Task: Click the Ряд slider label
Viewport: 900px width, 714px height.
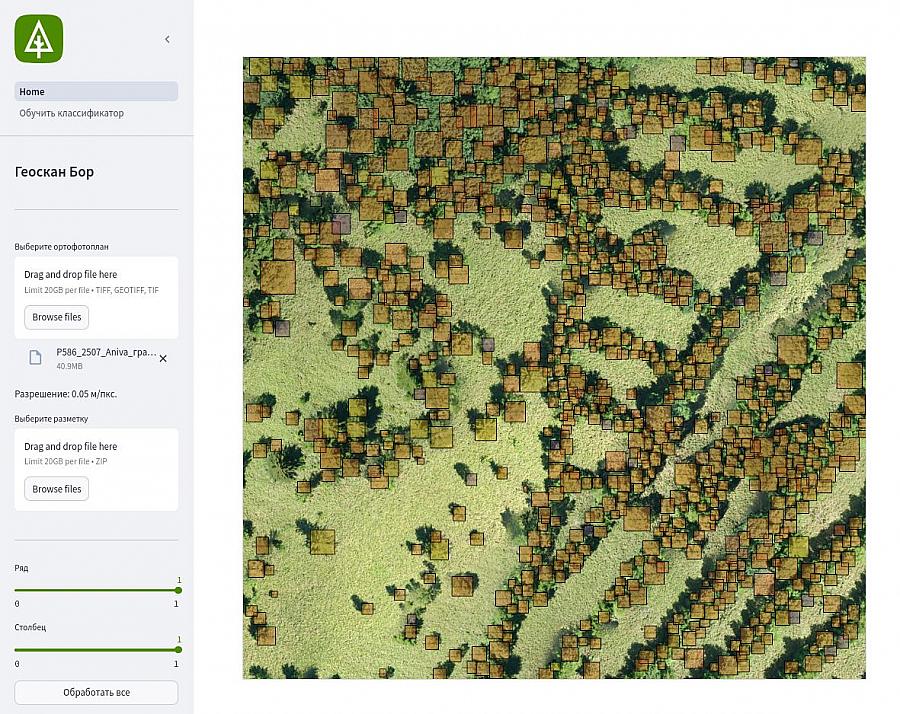Action: tap(22, 568)
